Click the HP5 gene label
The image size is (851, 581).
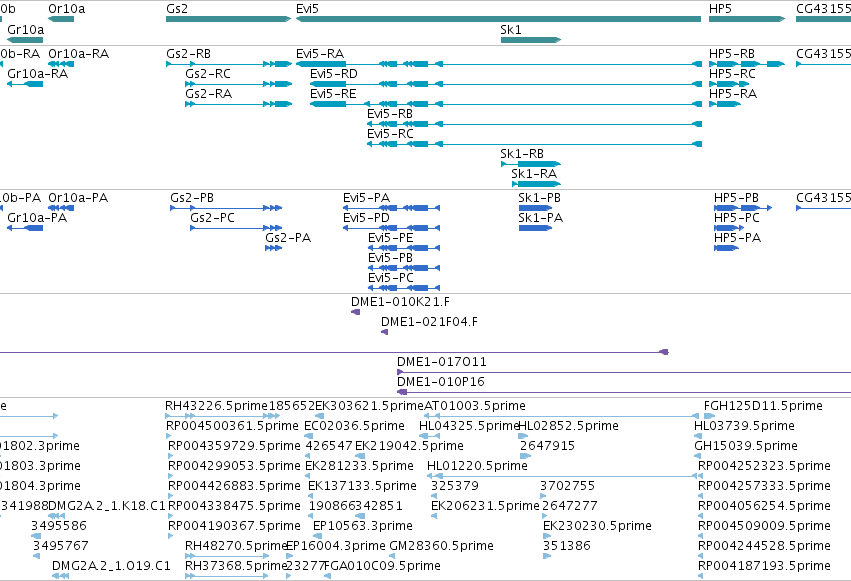click(720, 9)
